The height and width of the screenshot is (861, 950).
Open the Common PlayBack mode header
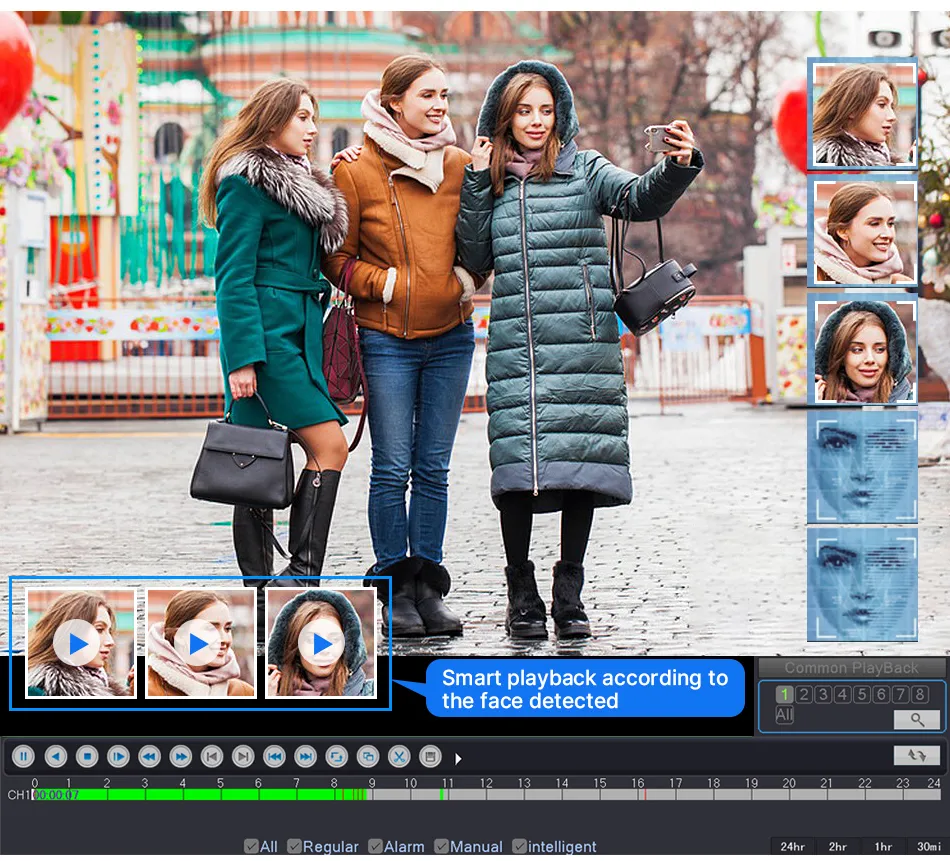[851, 668]
